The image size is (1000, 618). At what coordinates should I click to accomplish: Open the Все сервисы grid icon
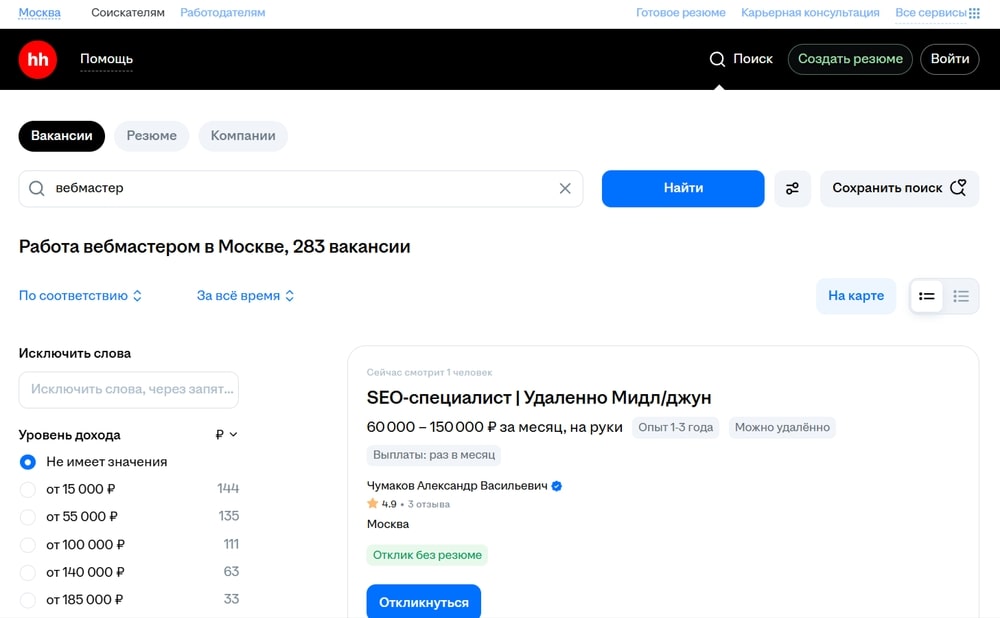coord(974,13)
